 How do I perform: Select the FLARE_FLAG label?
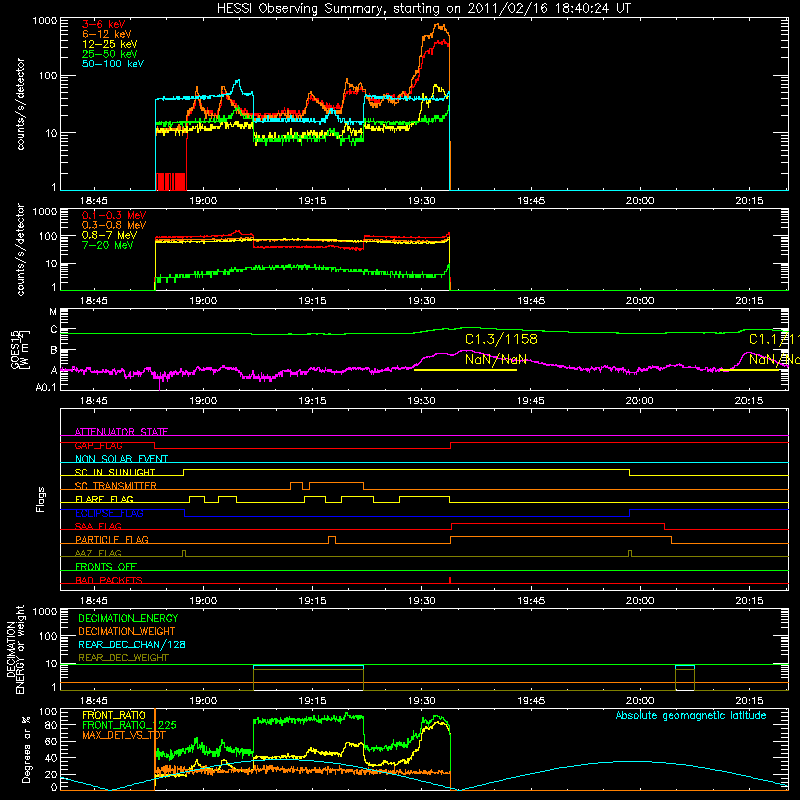pos(104,499)
